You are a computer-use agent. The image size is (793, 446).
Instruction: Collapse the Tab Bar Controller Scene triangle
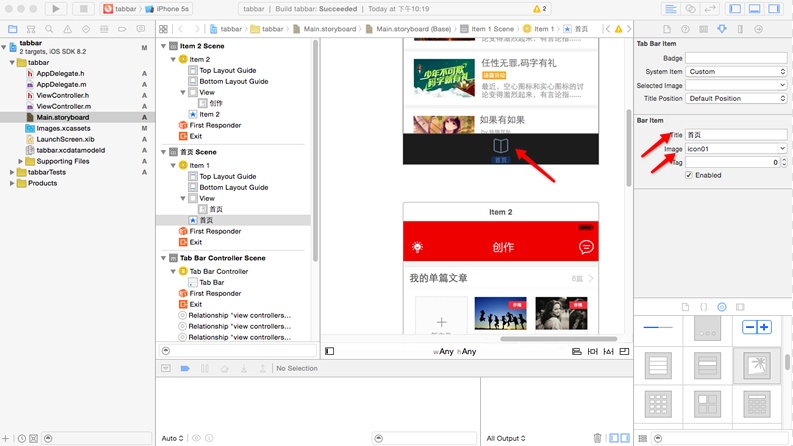(x=163, y=258)
